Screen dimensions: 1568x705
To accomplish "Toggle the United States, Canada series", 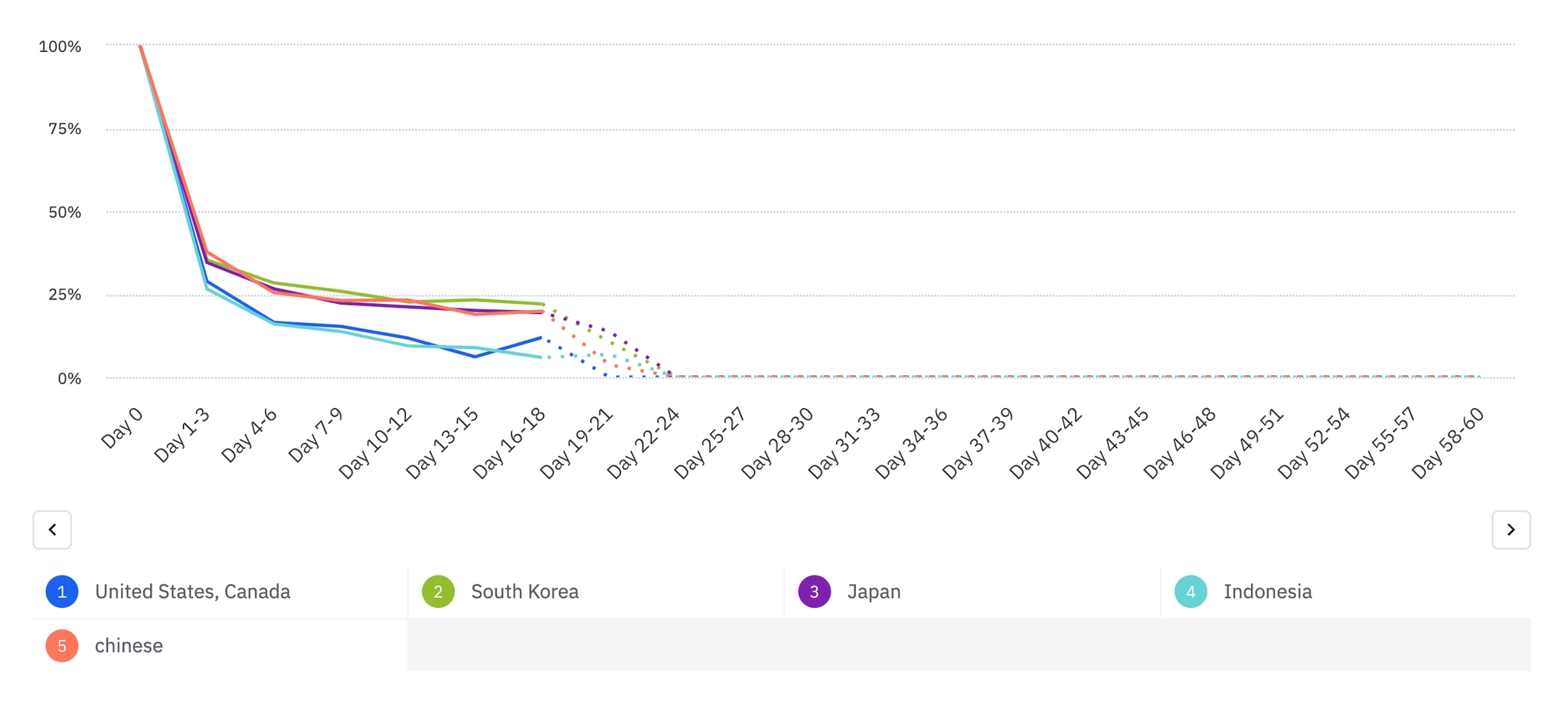I will click(x=192, y=592).
